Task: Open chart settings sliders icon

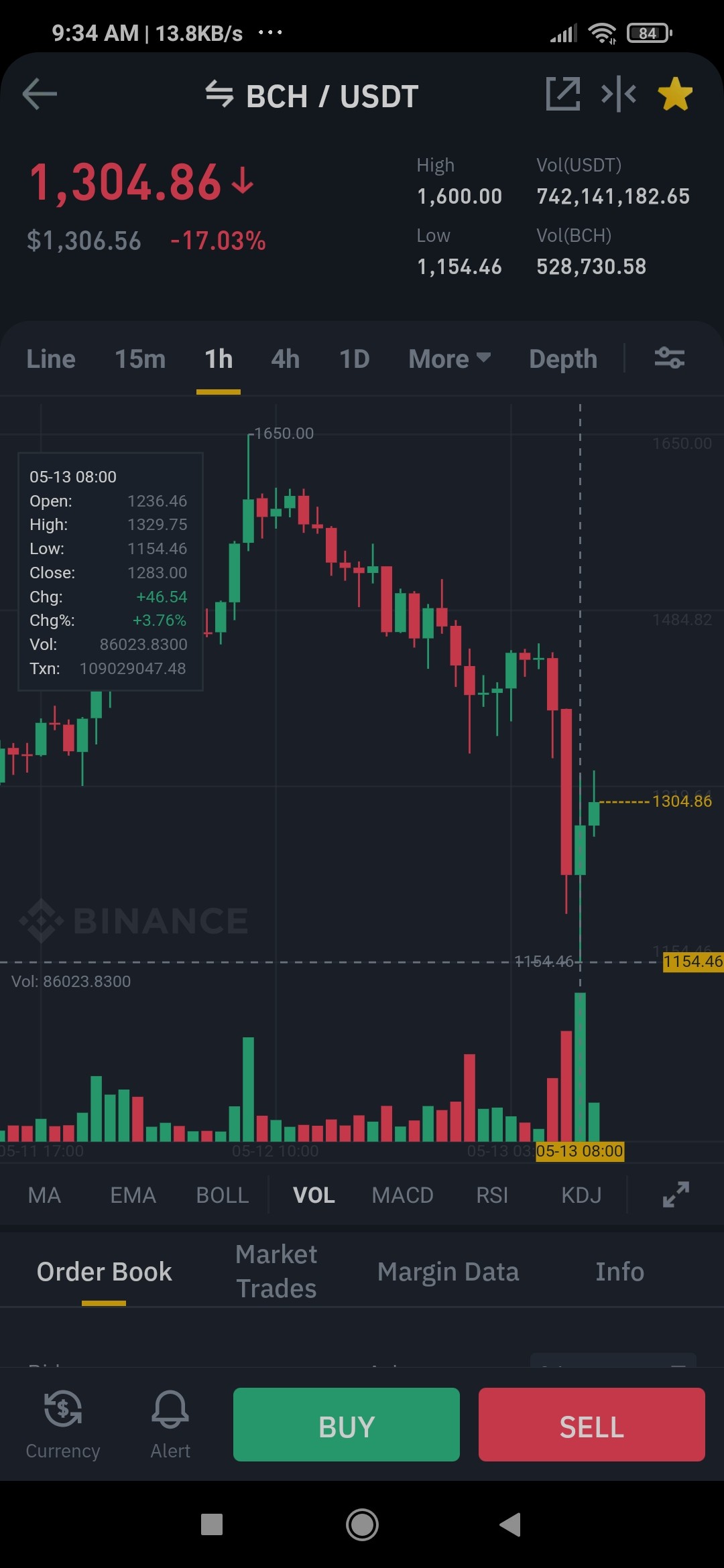Action: point(669,358)
